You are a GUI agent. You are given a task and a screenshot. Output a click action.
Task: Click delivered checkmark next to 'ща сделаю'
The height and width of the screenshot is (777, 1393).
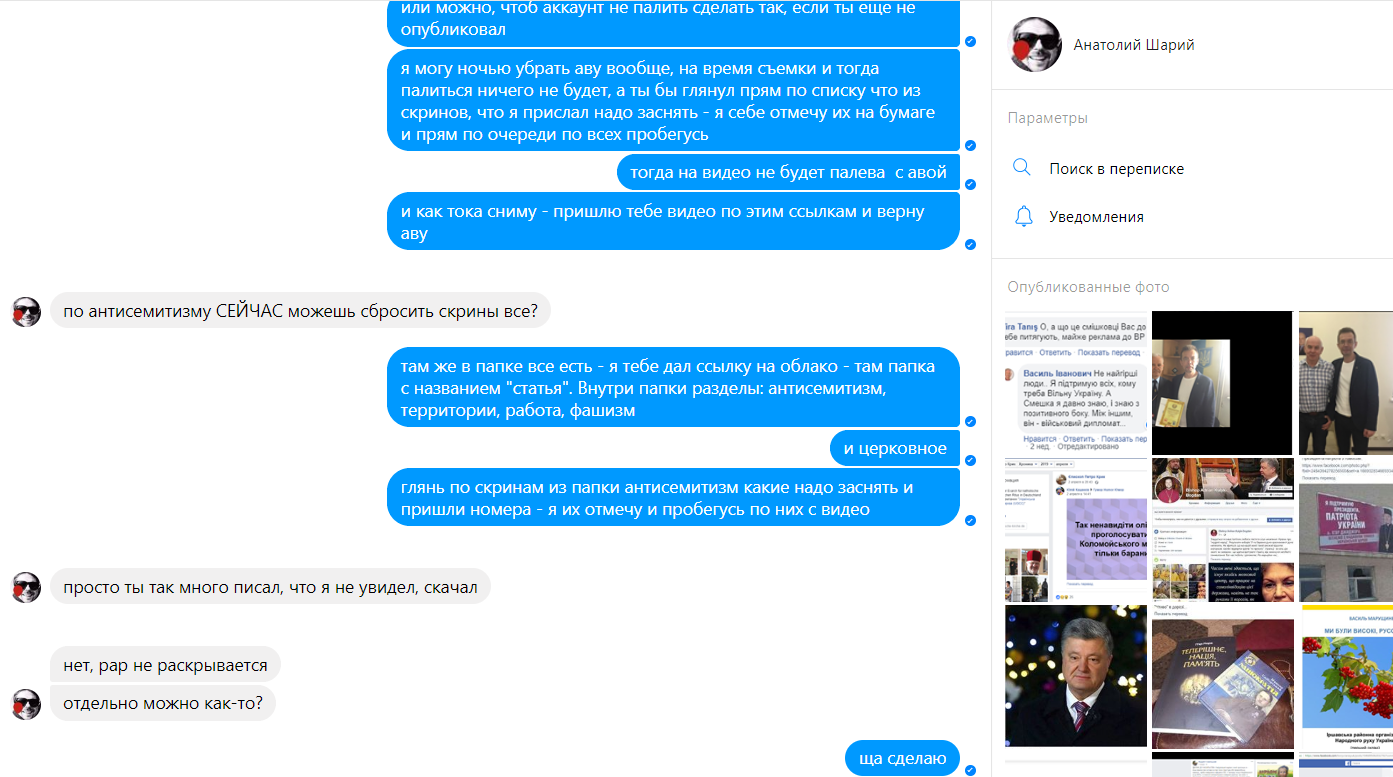(970, 770)
